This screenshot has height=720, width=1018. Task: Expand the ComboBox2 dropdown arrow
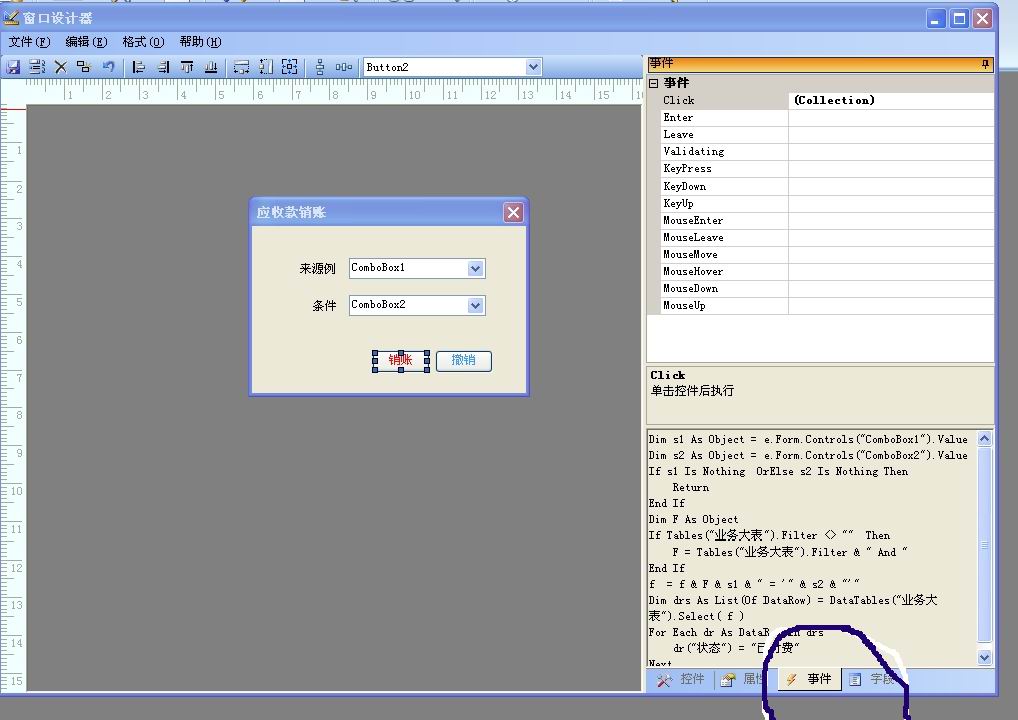(x=475, y=305)
